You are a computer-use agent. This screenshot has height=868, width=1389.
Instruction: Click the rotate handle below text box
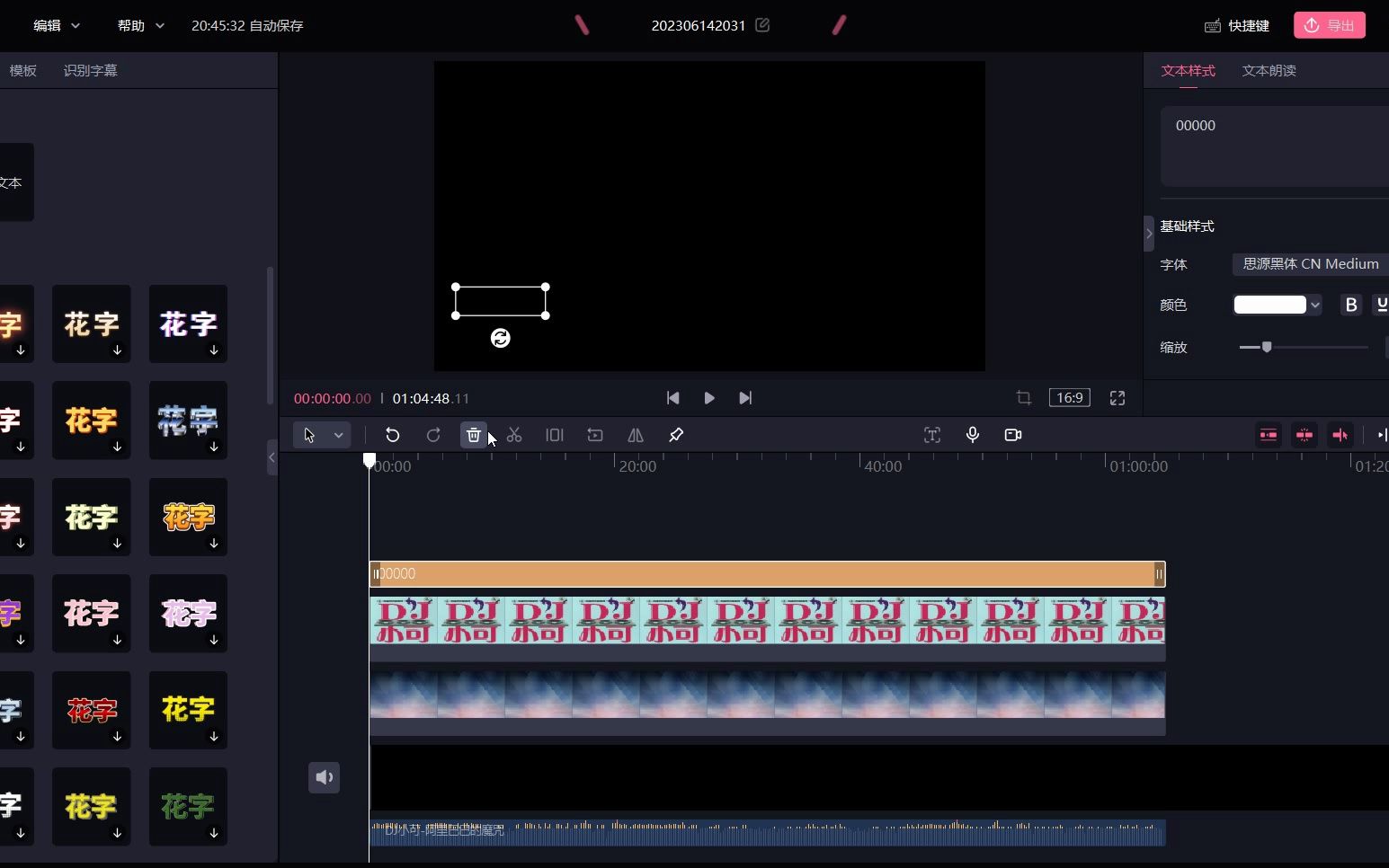[501, 338]
